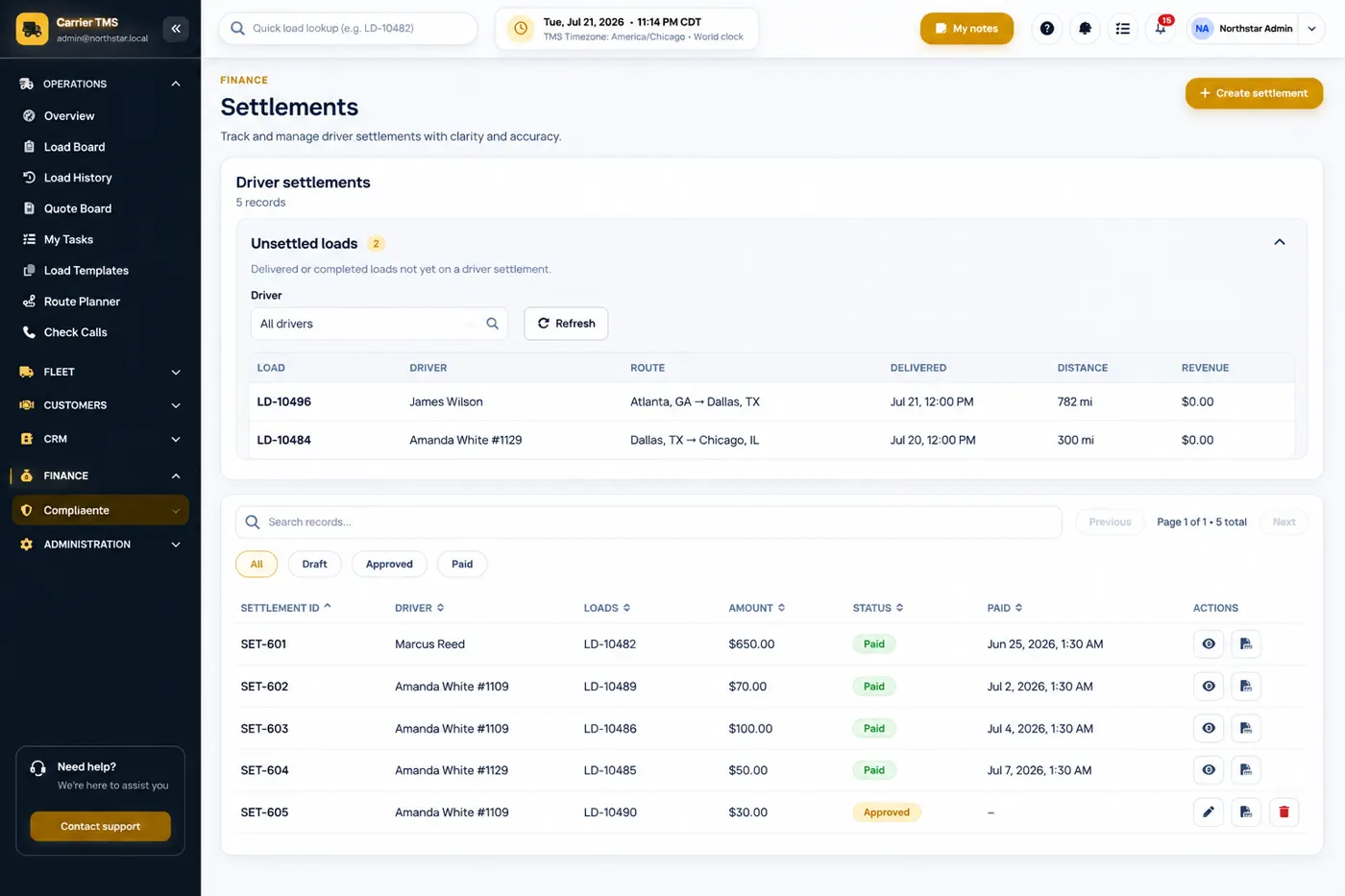
Task: Sort by Status column header
Action: pos(878,608)
